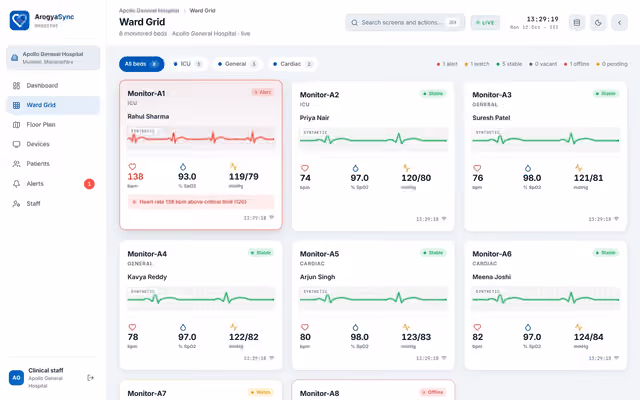Open the Floor Plan page
Image resolution: width=640 pixels, height=400 pixels.
click(x=53, y=124)
